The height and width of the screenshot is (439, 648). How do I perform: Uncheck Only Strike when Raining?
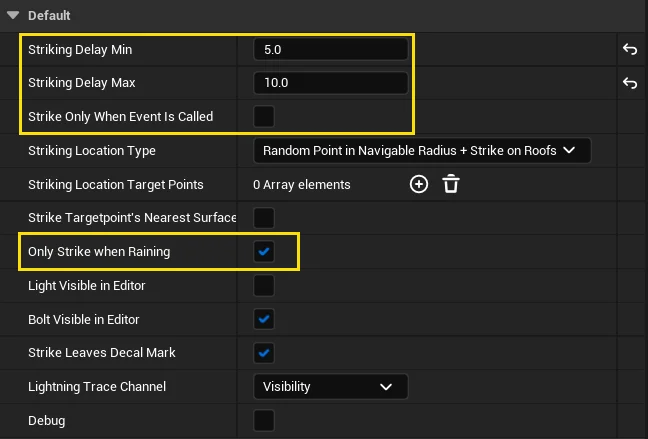[x=264, y=251]
